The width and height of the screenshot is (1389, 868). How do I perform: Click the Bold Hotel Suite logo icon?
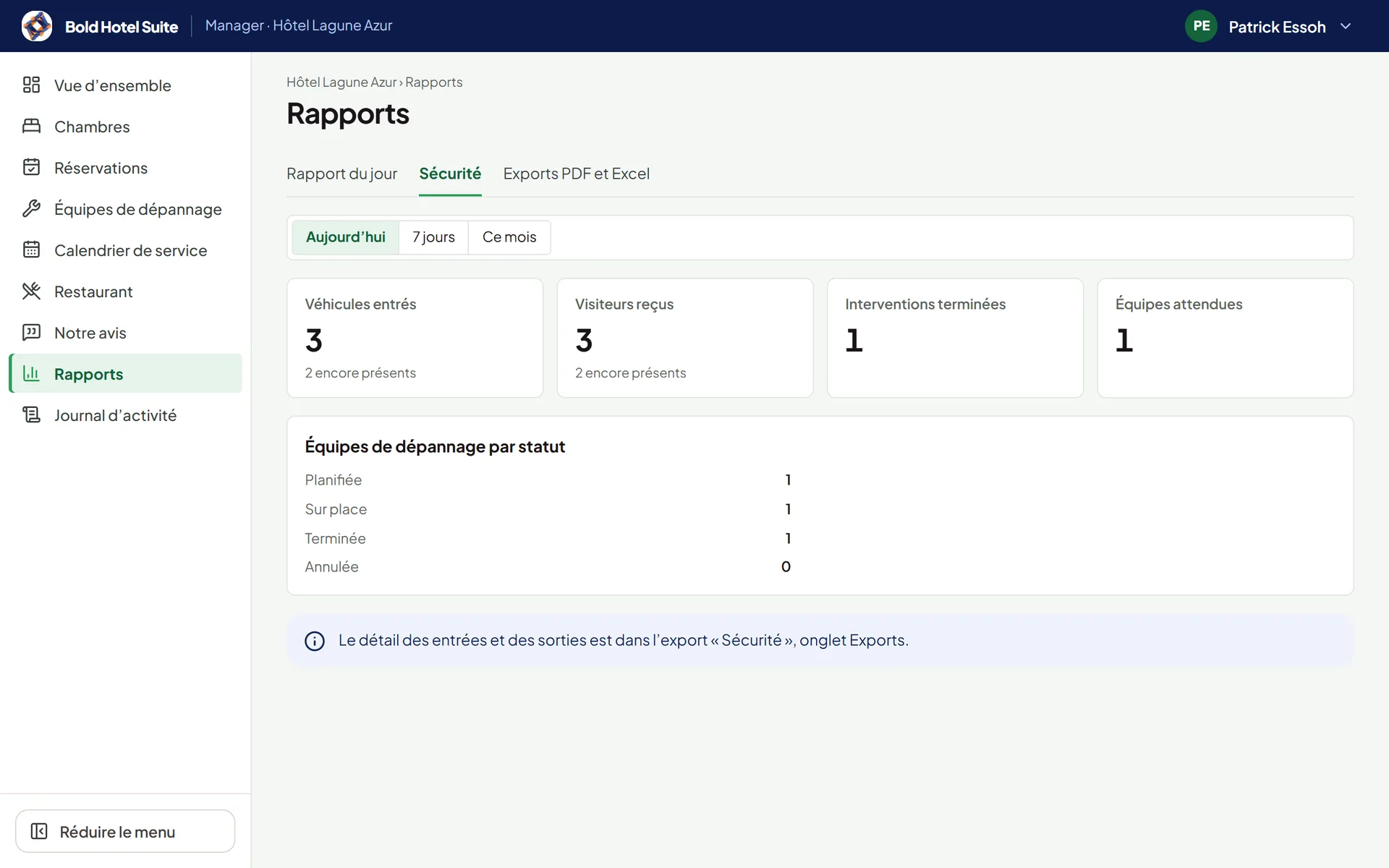coord(37,26)
